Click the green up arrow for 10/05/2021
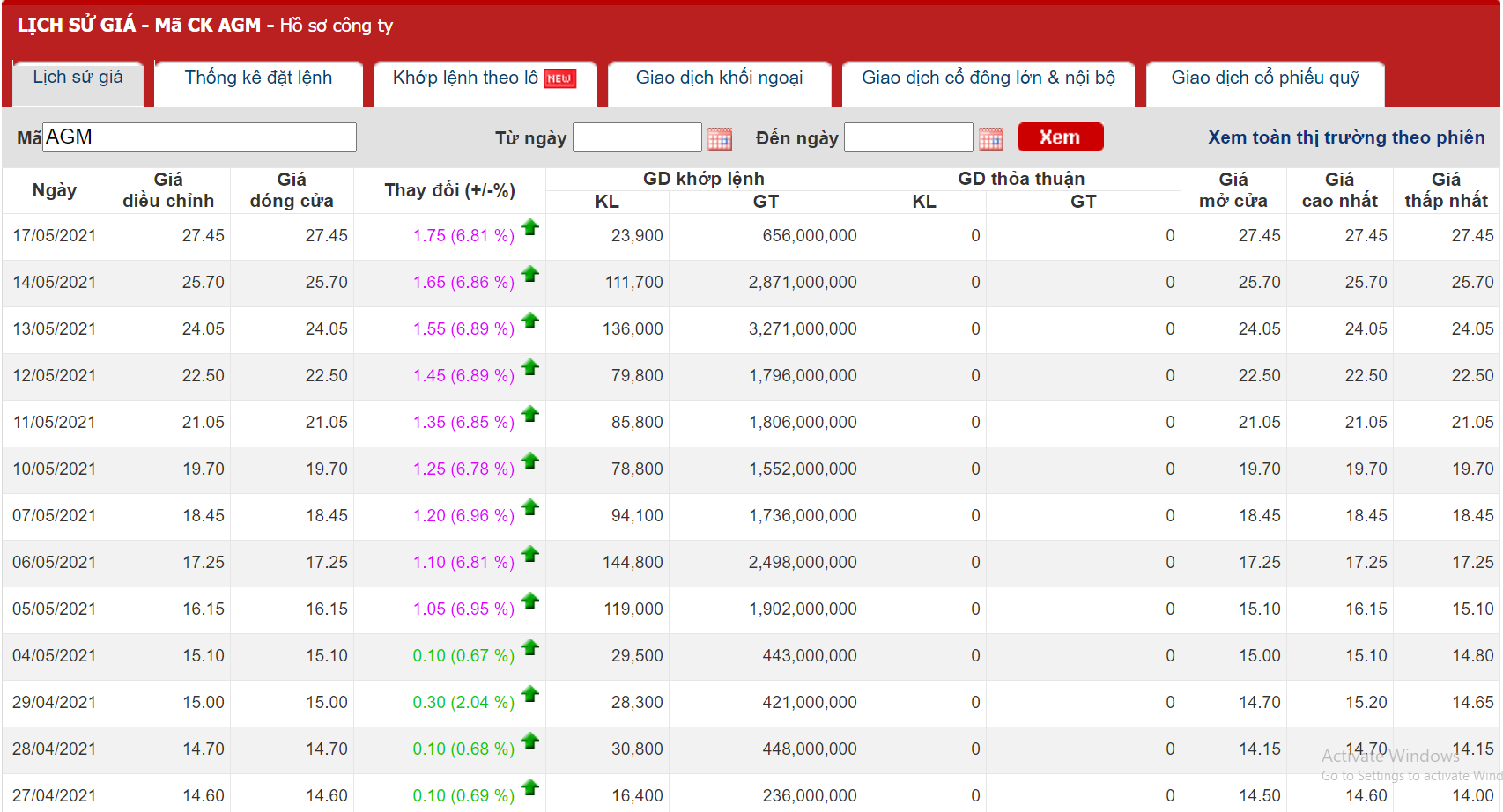This screenshot has height=812, width=1503. click(x=529, y=461)
